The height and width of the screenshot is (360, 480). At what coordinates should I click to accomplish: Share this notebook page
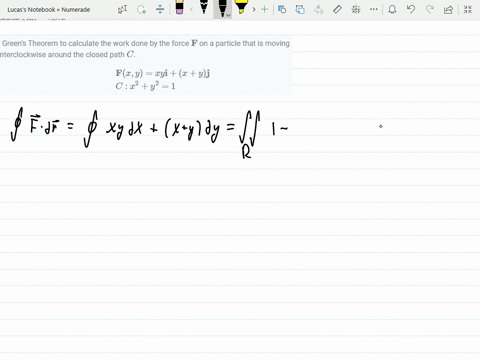coord(449,9)
